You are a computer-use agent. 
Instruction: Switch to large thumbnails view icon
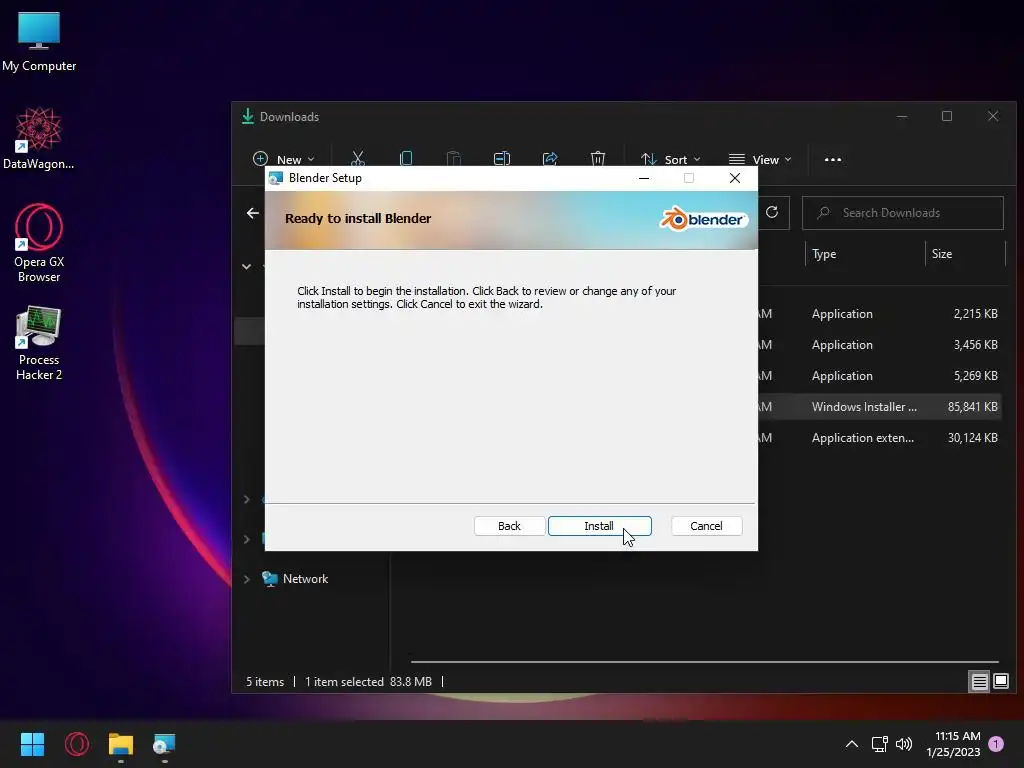[x=1000, y=682]
